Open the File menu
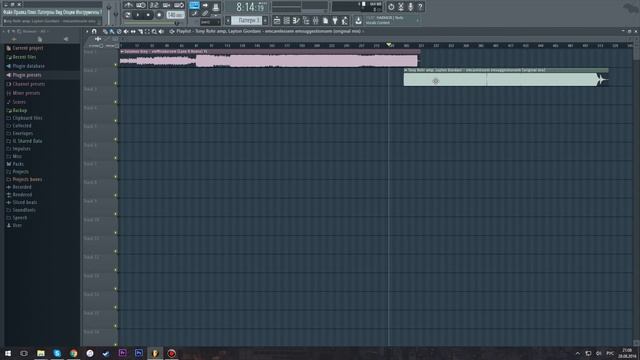 coord(7,12)
